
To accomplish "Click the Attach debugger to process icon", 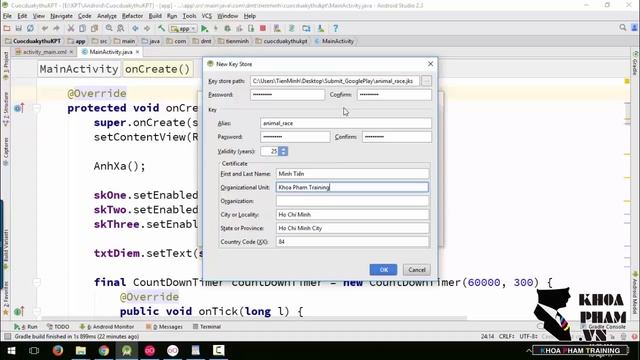I will (251, 28).
